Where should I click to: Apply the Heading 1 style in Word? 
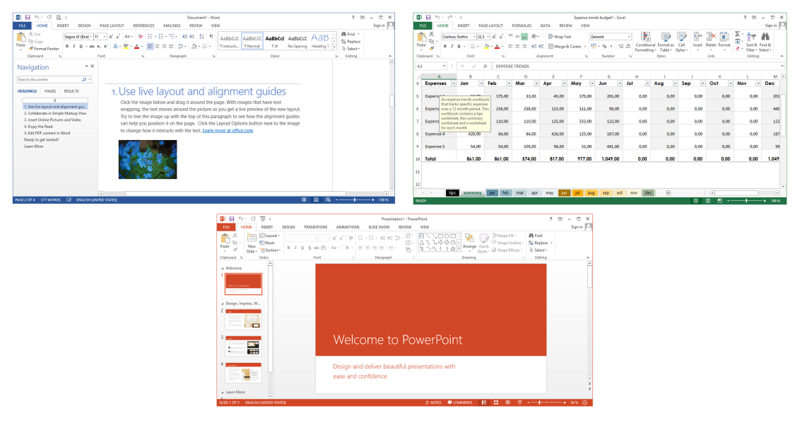[320, 41]
